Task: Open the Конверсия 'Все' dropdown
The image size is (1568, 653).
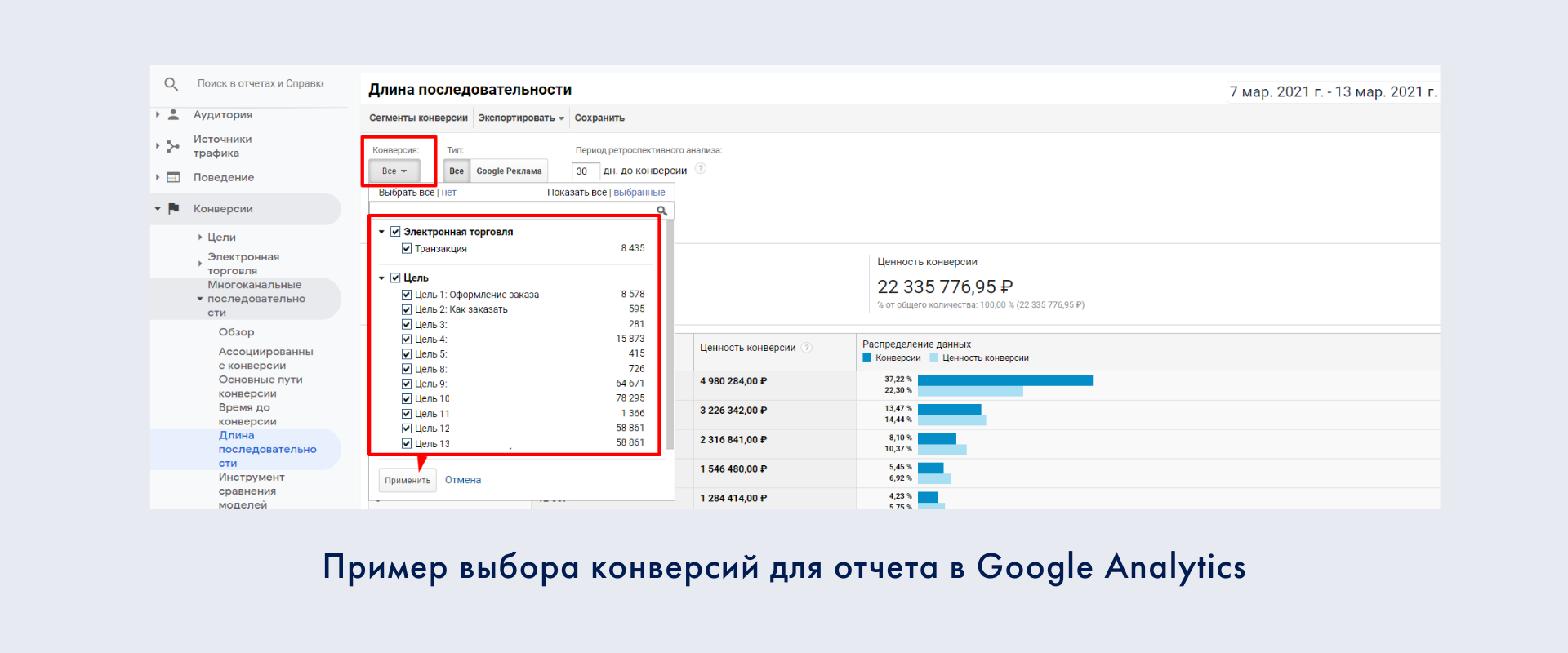Action: pyautogui.click(x=394, y=171)
